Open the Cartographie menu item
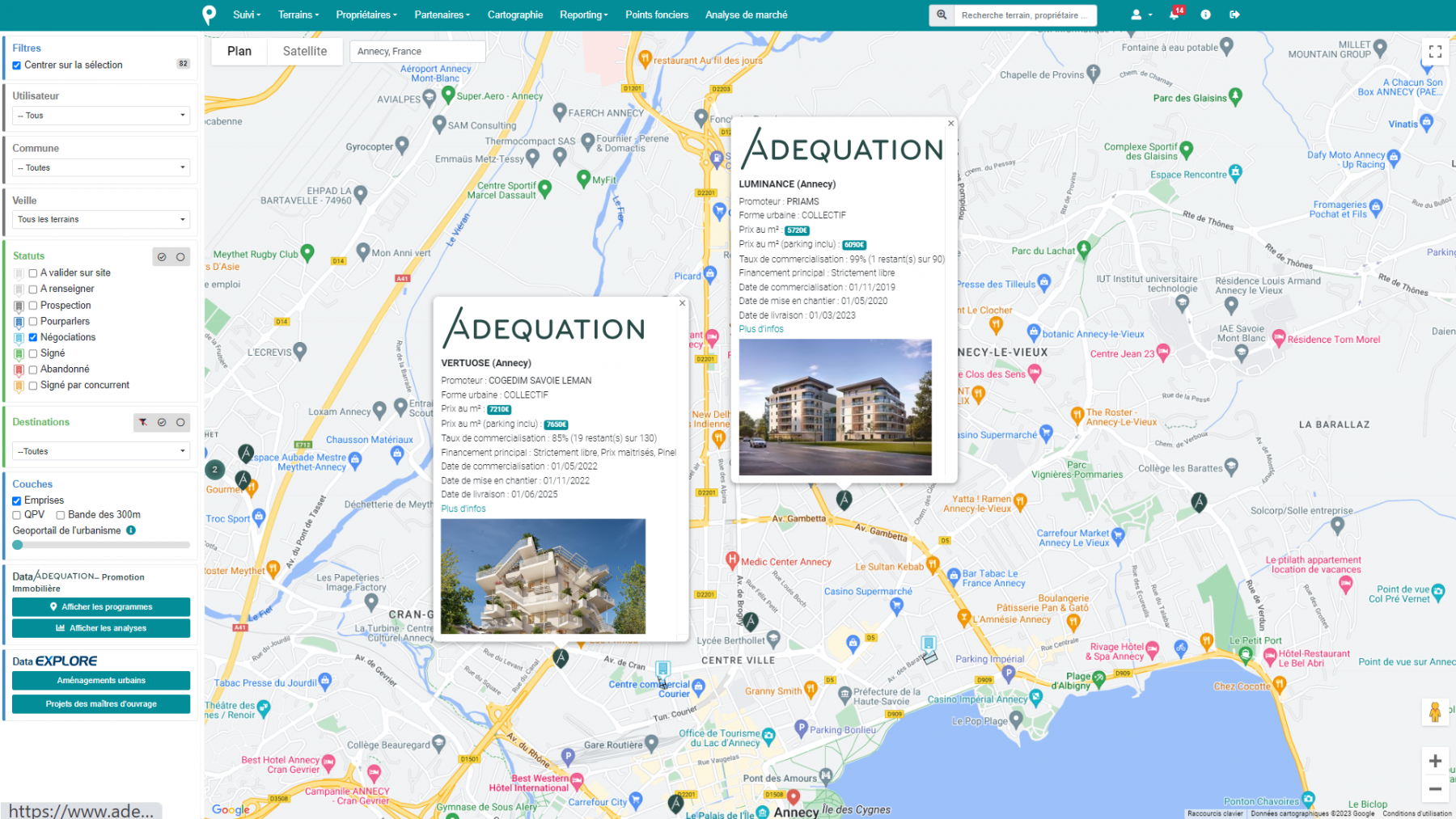Image resolution: width=1456 pixels, height=819 pixels. pyautogui.click(x=515, y=15)
